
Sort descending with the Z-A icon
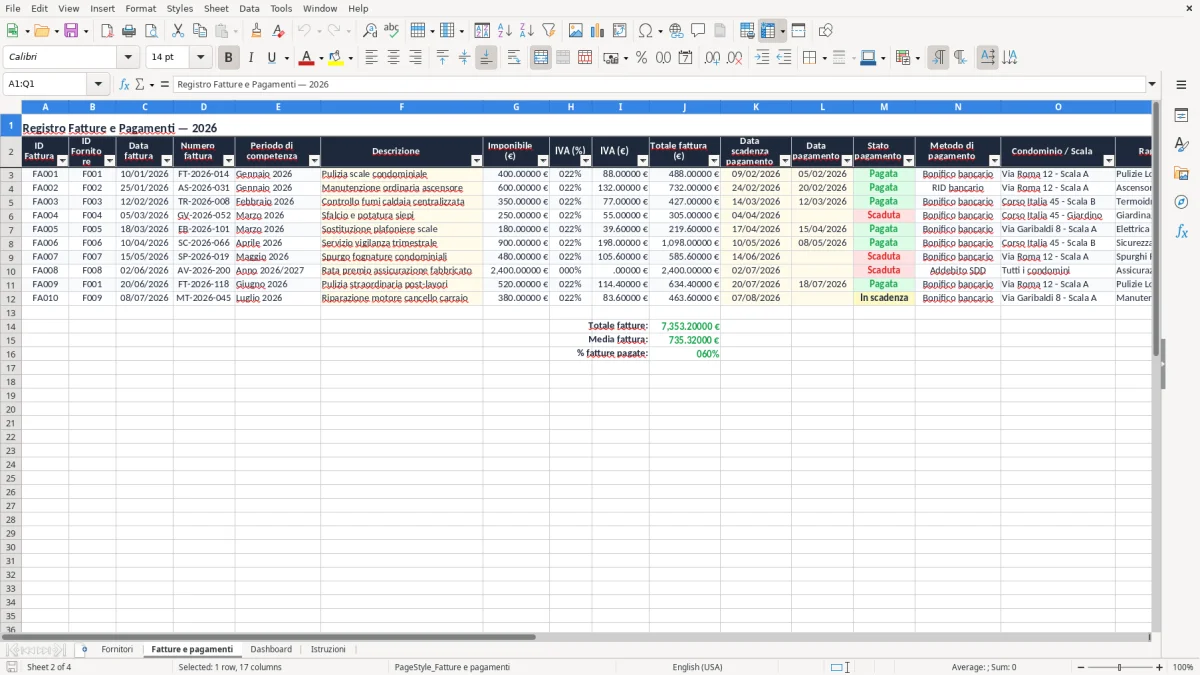pos(527,31)
